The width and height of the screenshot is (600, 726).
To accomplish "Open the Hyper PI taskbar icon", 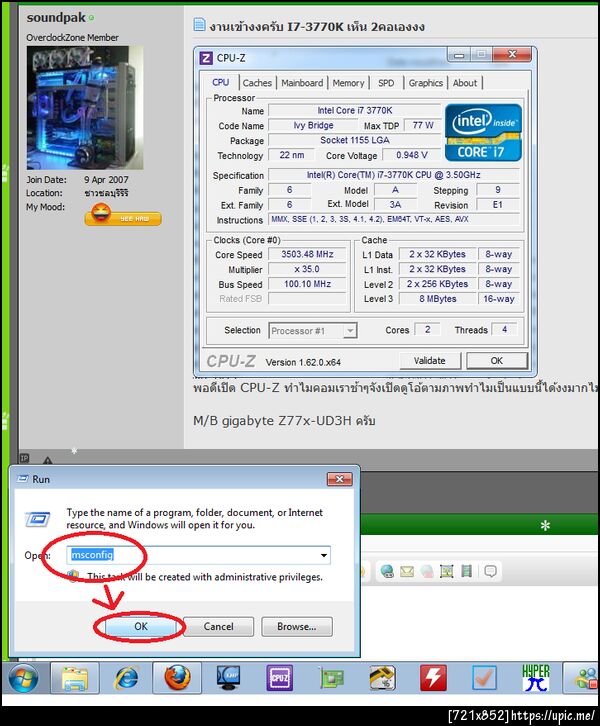I will [536, 678].
